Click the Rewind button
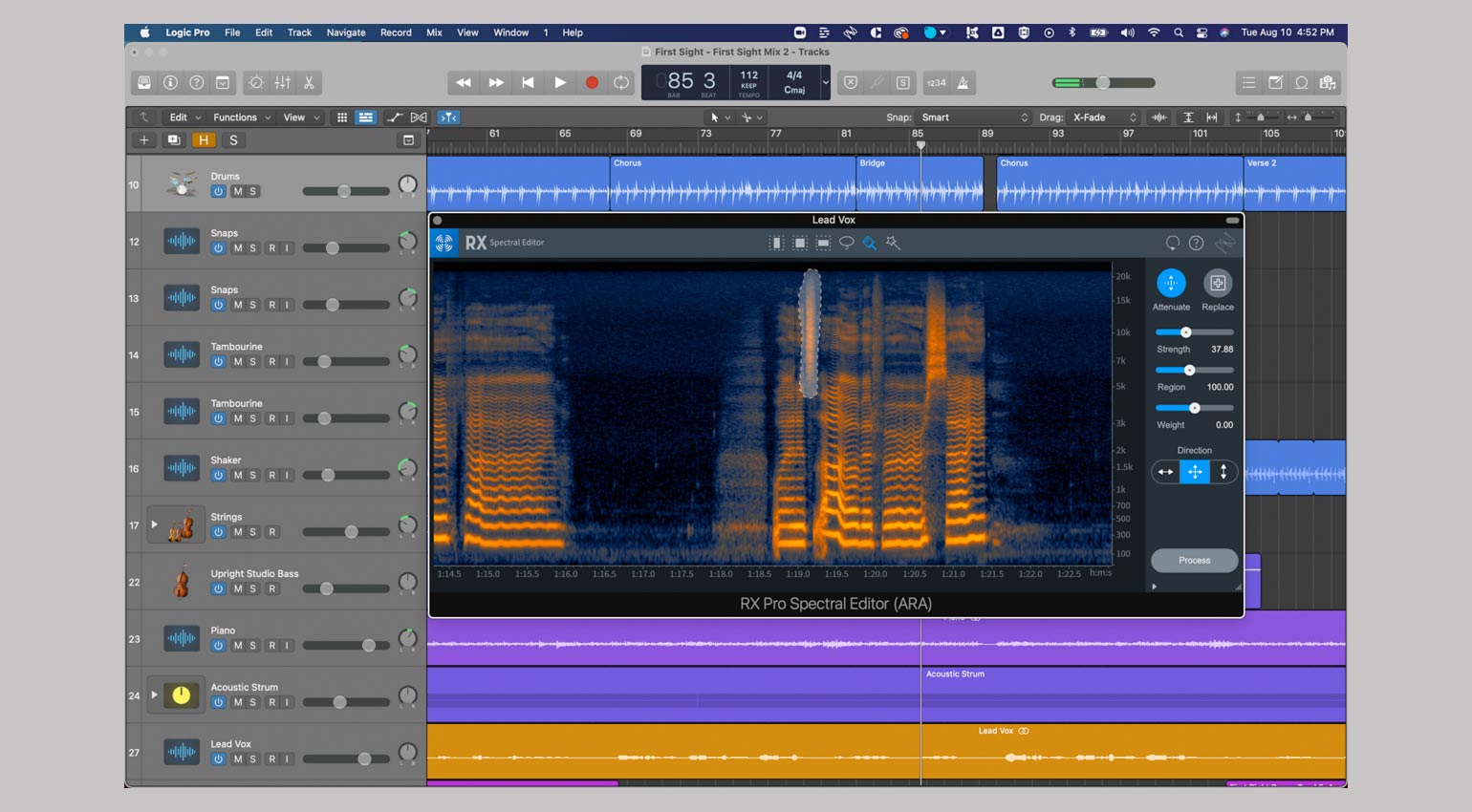Screen dimensions: 1472x812 (x=464, y=83)
